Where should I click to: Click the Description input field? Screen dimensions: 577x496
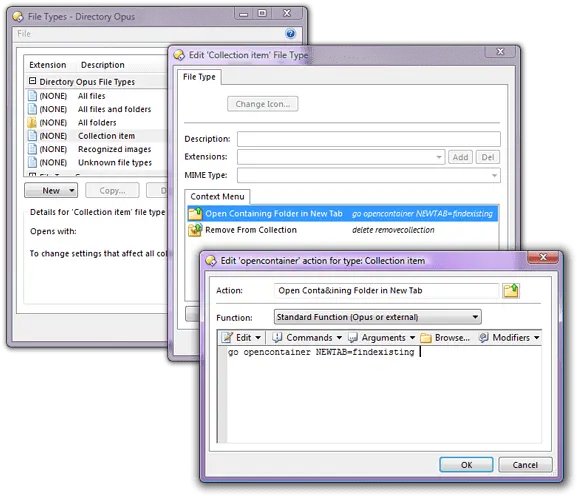(x=368, y=139)
